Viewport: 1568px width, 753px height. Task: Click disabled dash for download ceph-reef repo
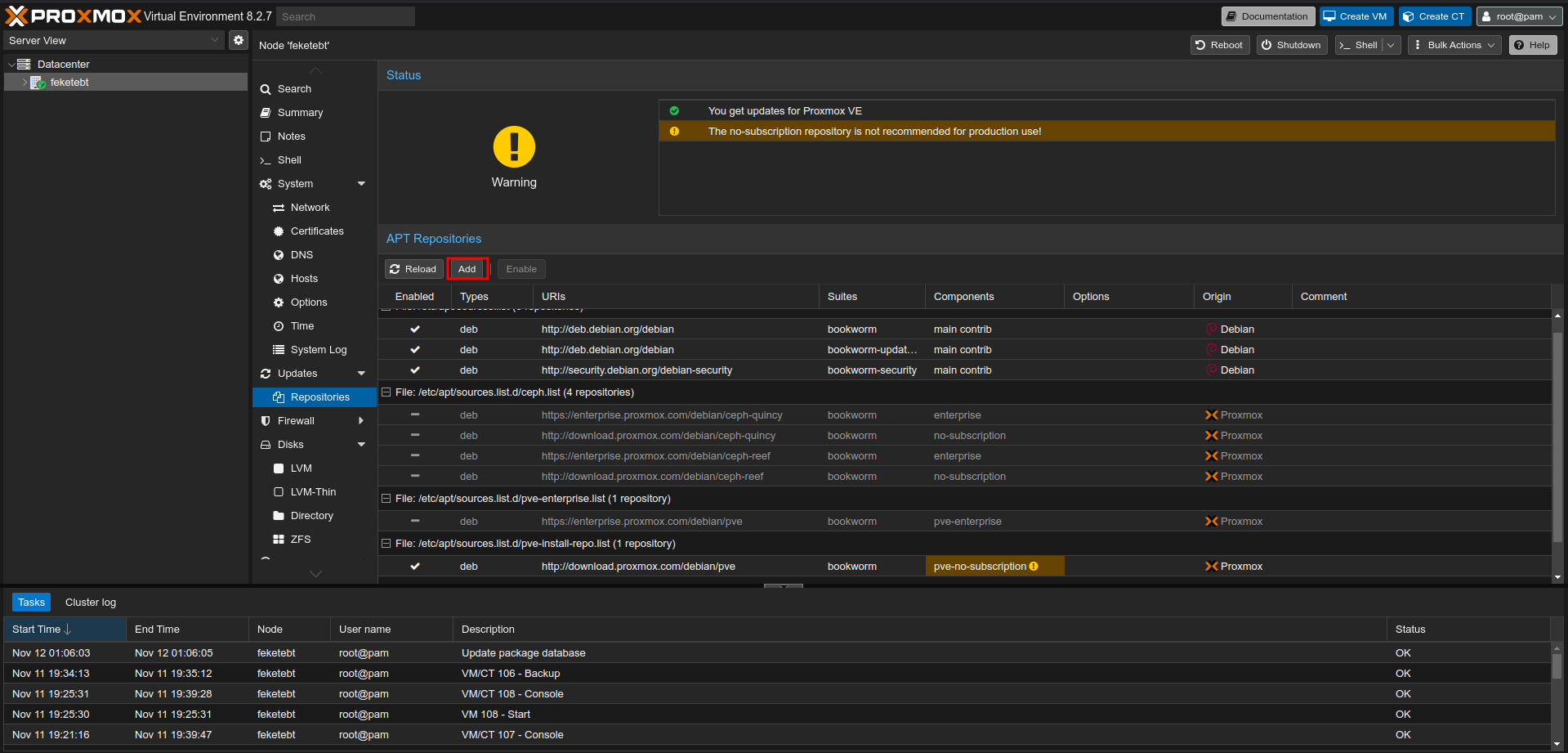click(x=415, y=477)
